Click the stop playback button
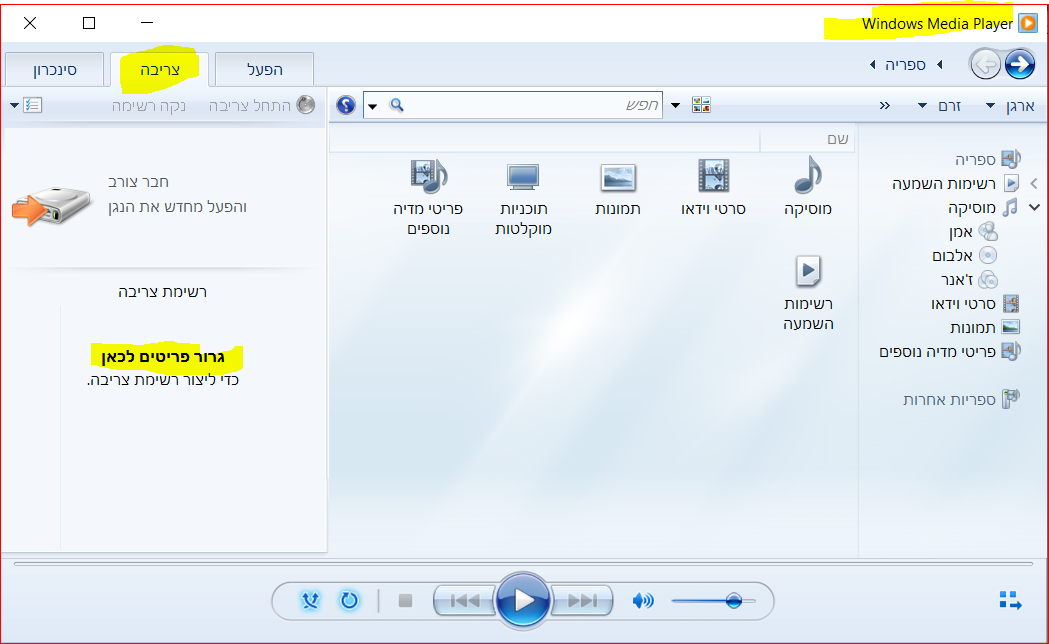 coord(405,601)
